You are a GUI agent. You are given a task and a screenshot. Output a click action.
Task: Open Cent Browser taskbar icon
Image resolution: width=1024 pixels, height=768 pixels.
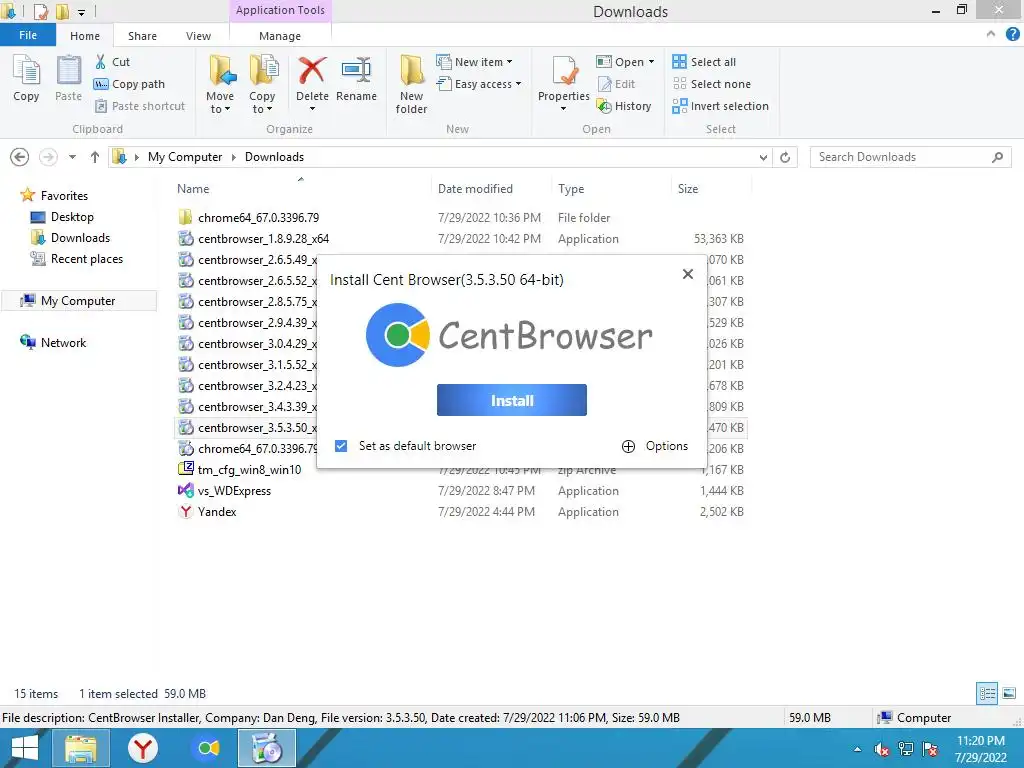(x=208, y=748)
